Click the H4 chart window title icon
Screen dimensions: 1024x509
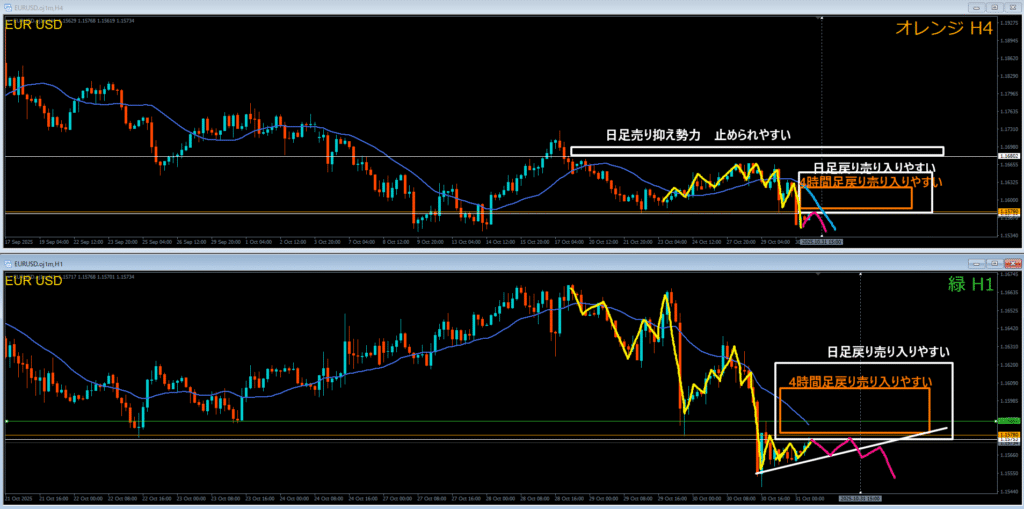coord(8,8)
